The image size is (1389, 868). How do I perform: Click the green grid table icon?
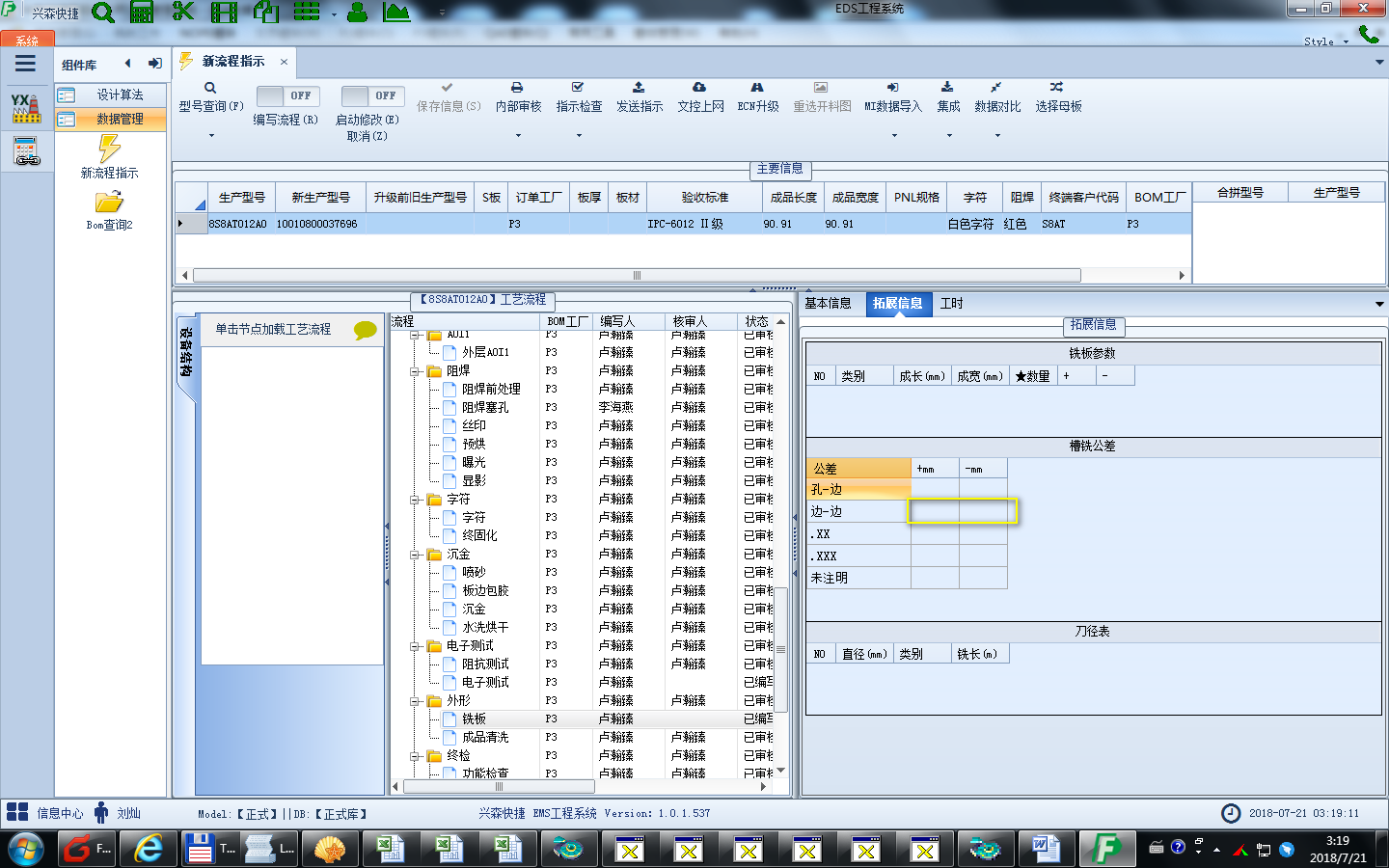coord(307,12)
